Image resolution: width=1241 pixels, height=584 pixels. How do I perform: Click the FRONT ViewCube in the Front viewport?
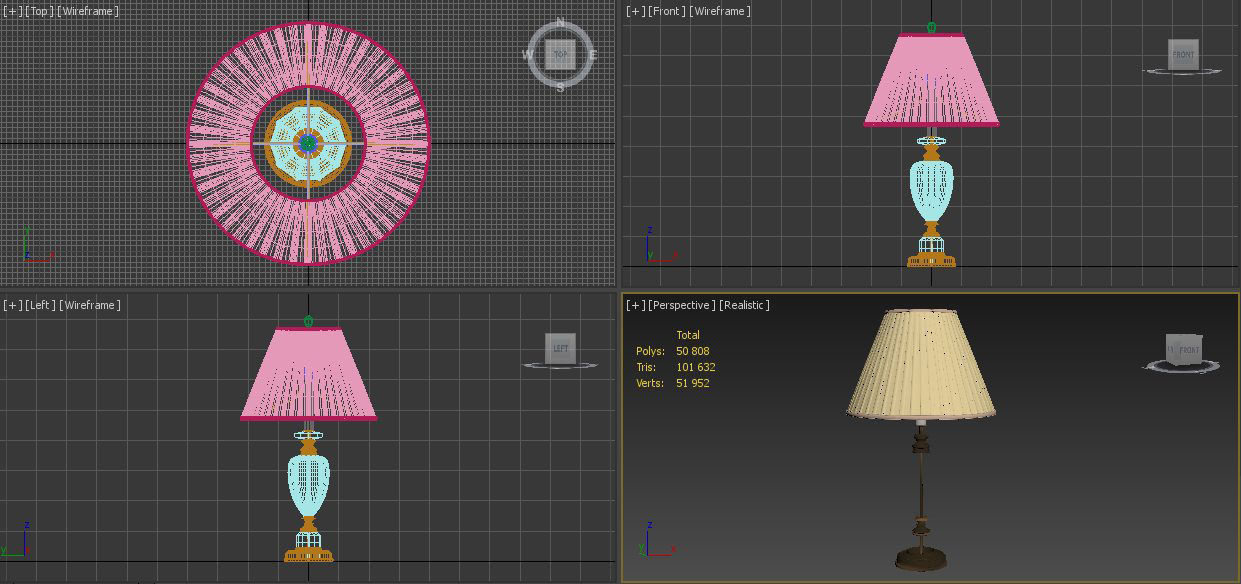[1183, 54]
